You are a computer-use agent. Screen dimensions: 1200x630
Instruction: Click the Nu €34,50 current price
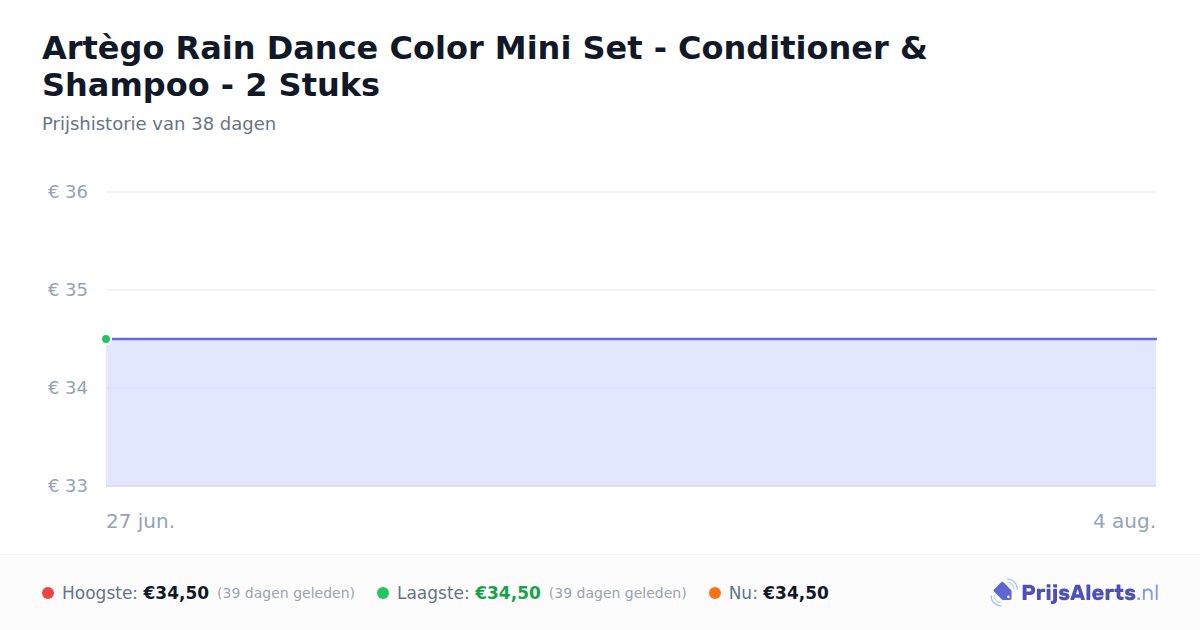click(796, 593)
